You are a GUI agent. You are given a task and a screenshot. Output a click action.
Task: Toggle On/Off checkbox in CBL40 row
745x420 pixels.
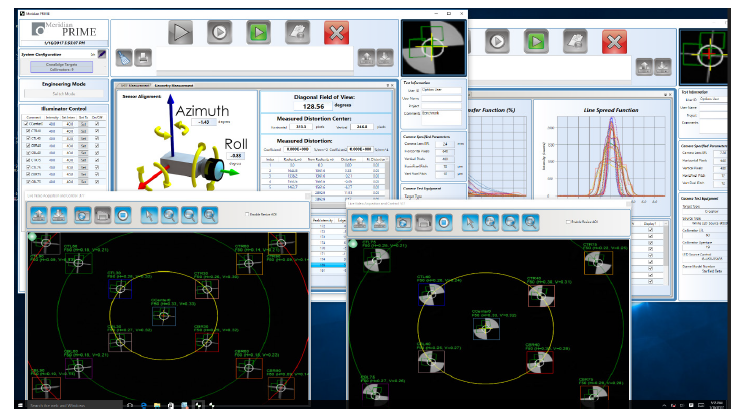coord(97,153)
